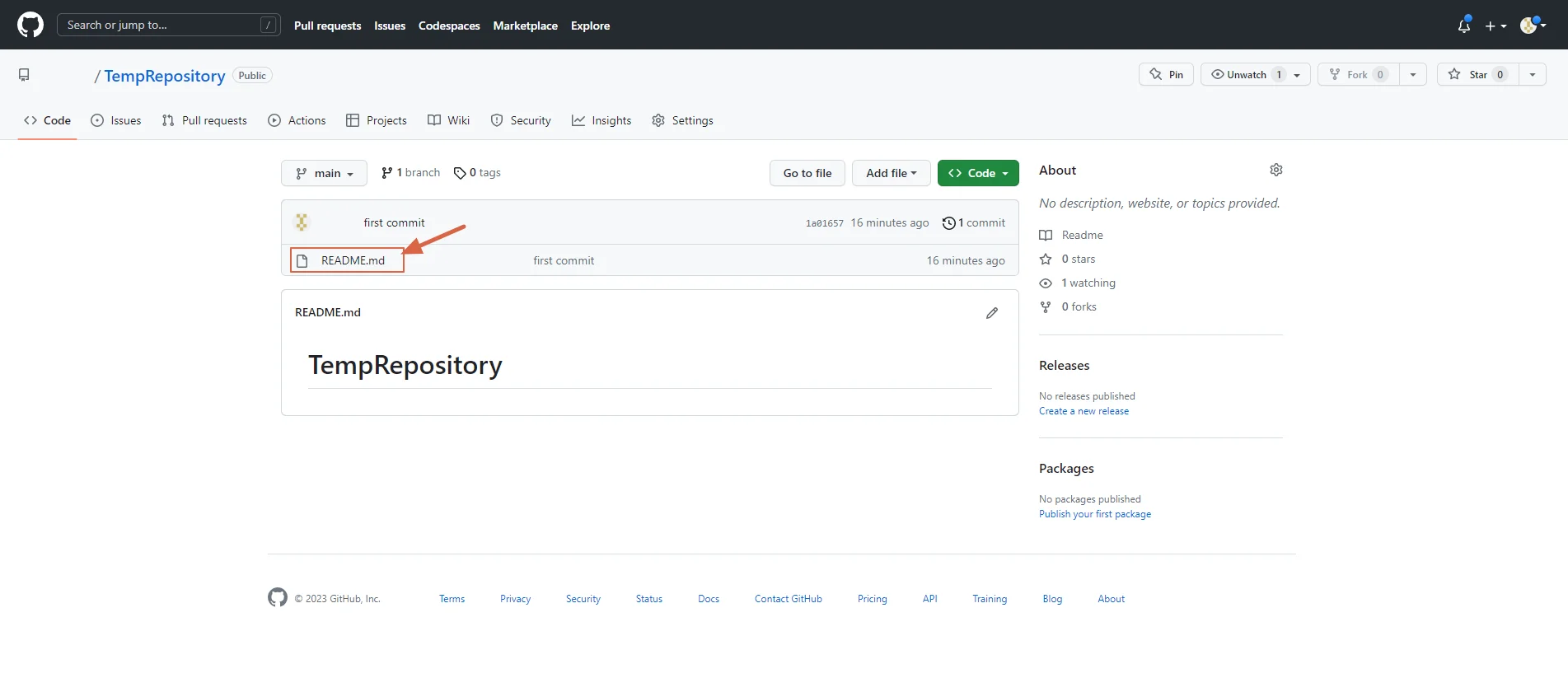
Task: Open Releases heading link
Action: [1065, 365]
